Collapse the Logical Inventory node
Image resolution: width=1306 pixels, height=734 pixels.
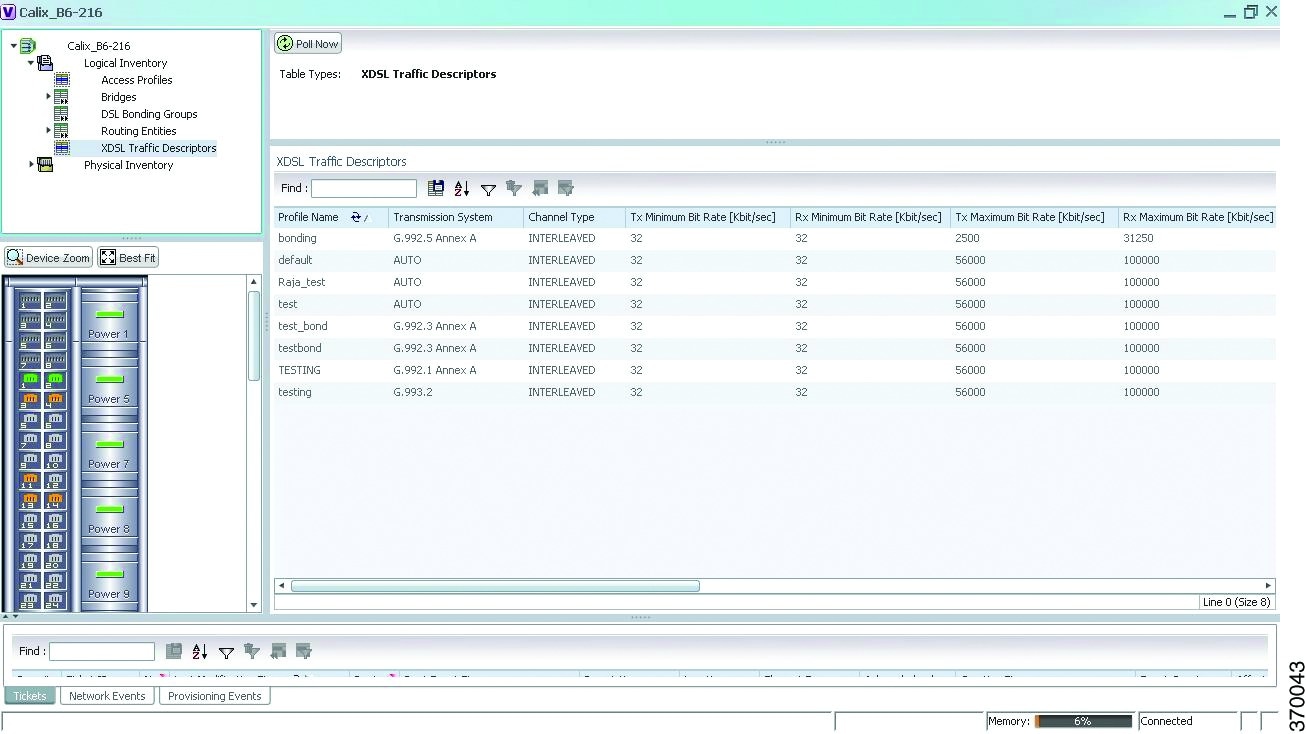click(x=32, y=63)
